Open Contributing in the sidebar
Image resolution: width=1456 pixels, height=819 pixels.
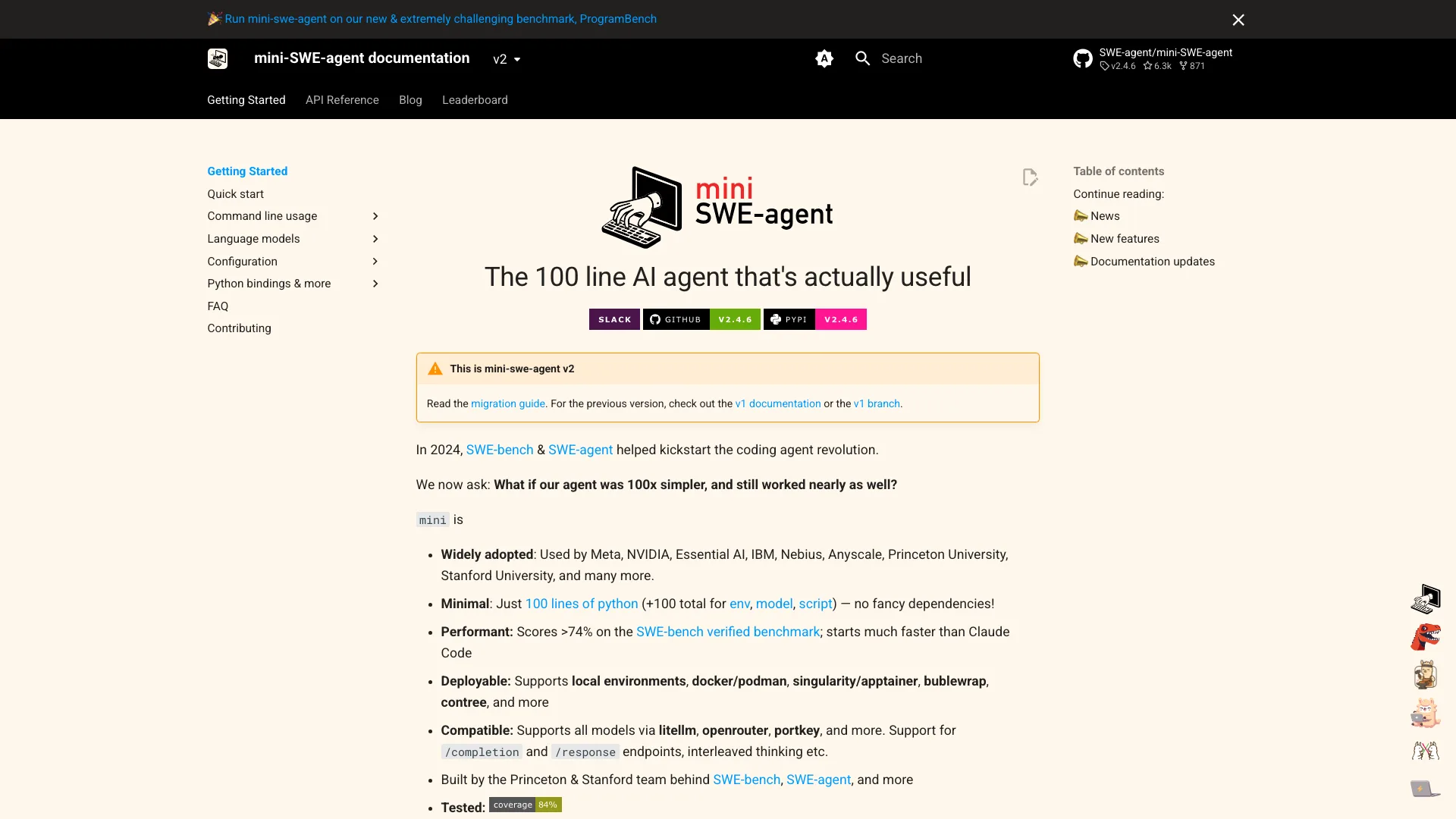click(x=239, y=328)
